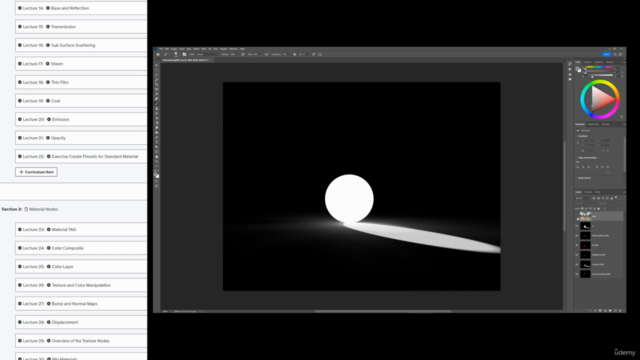Toggle visibility of the GI_RGB layer
The height and width of the screenshot is (360, 640).
tap(577, 245)
